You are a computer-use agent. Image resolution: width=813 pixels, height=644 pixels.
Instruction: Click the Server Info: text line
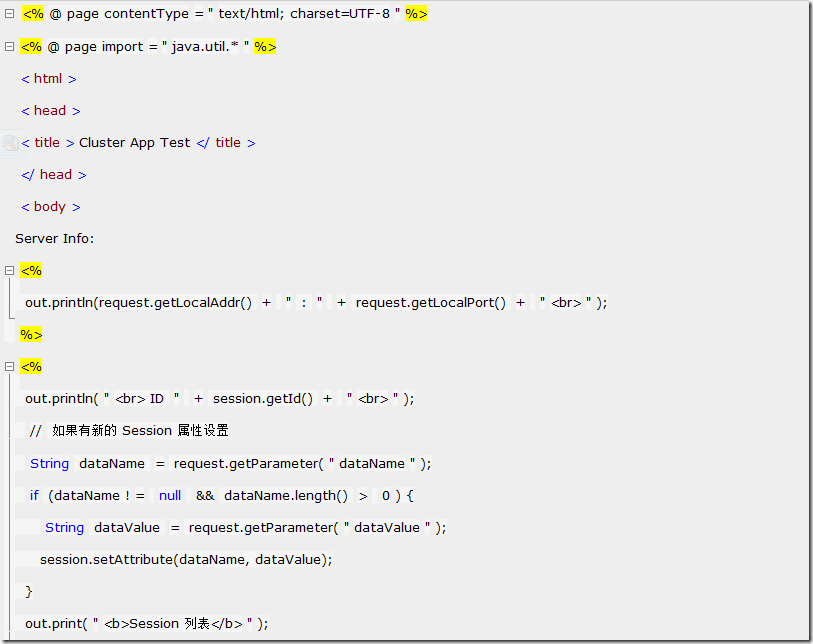coord(54,239)
